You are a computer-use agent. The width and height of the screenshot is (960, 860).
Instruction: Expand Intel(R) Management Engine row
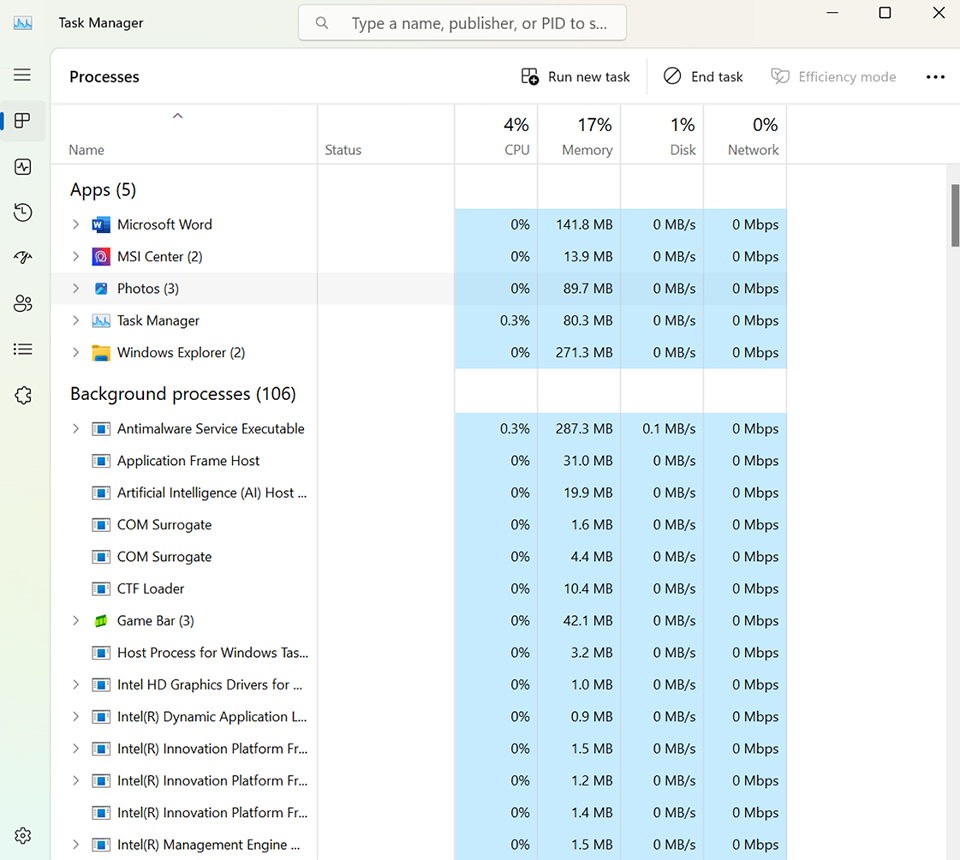tap(75, 845)
